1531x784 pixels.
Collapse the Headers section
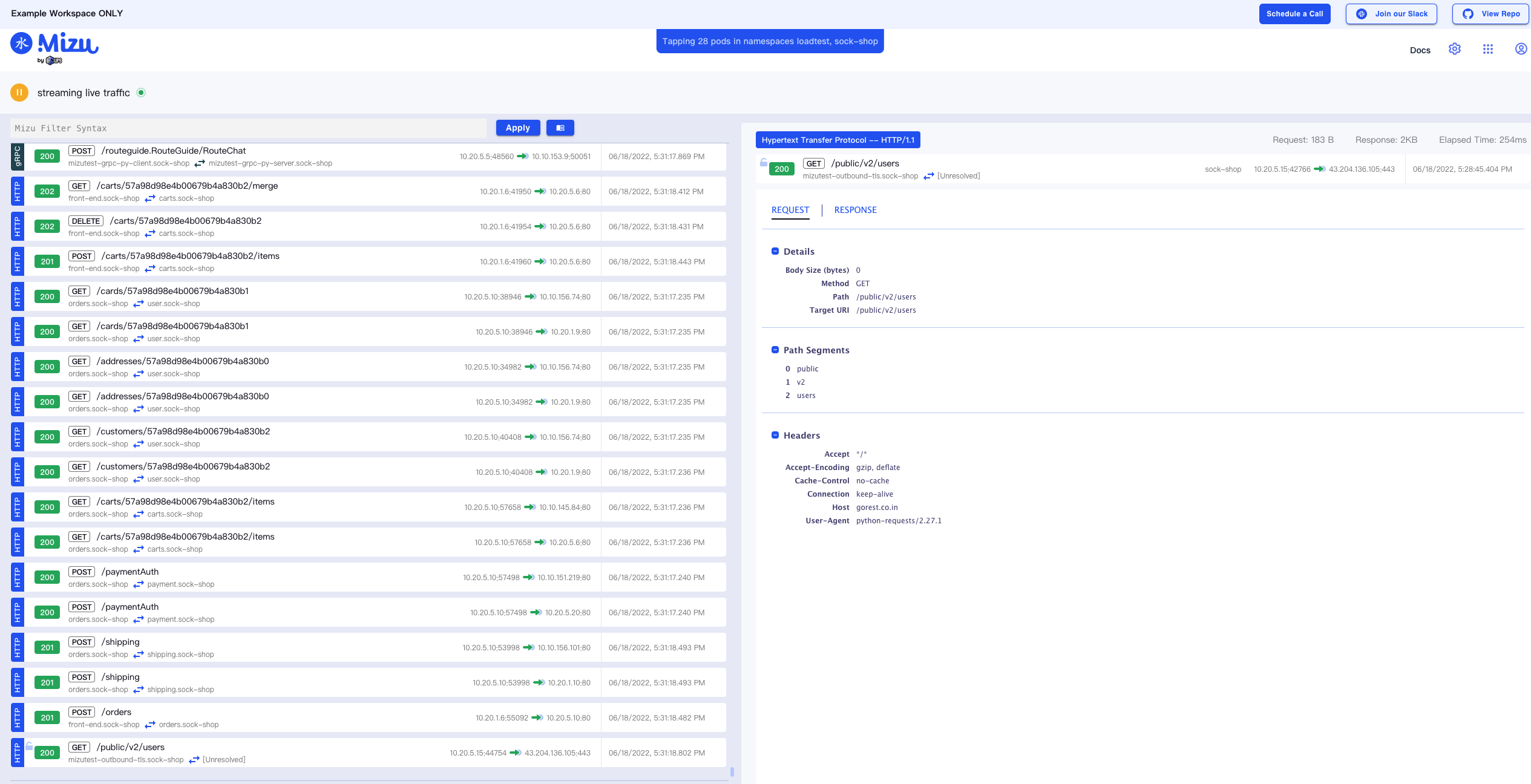click(x=775, y=435)
